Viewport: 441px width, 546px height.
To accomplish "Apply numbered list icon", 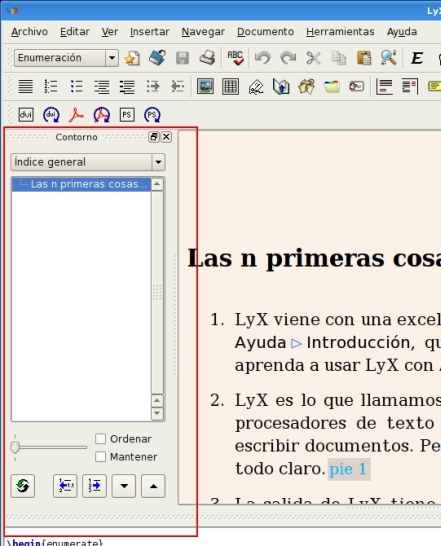I will click(x=51, y=86).
